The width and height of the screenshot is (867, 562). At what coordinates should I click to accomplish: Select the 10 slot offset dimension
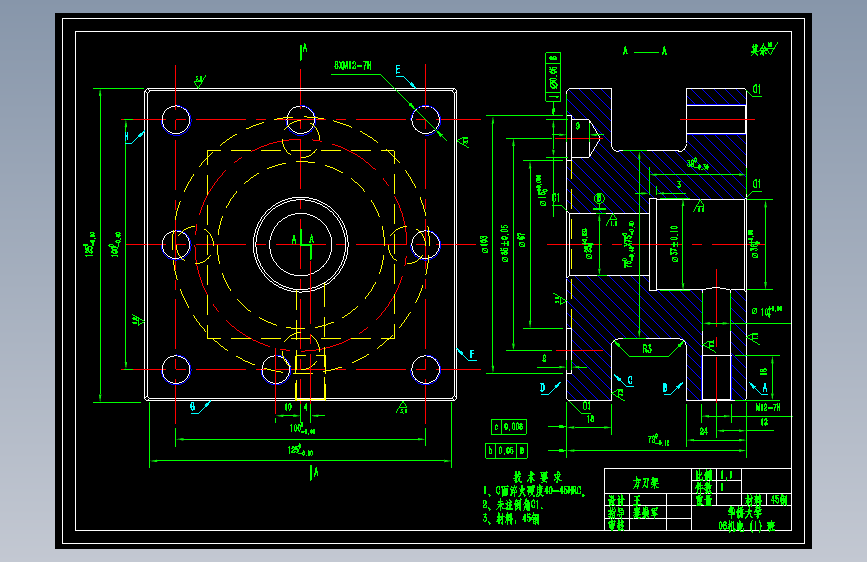(288, 407)
